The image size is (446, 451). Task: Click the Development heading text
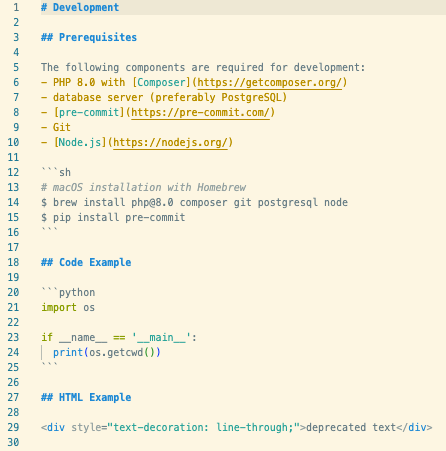[86, 7]
